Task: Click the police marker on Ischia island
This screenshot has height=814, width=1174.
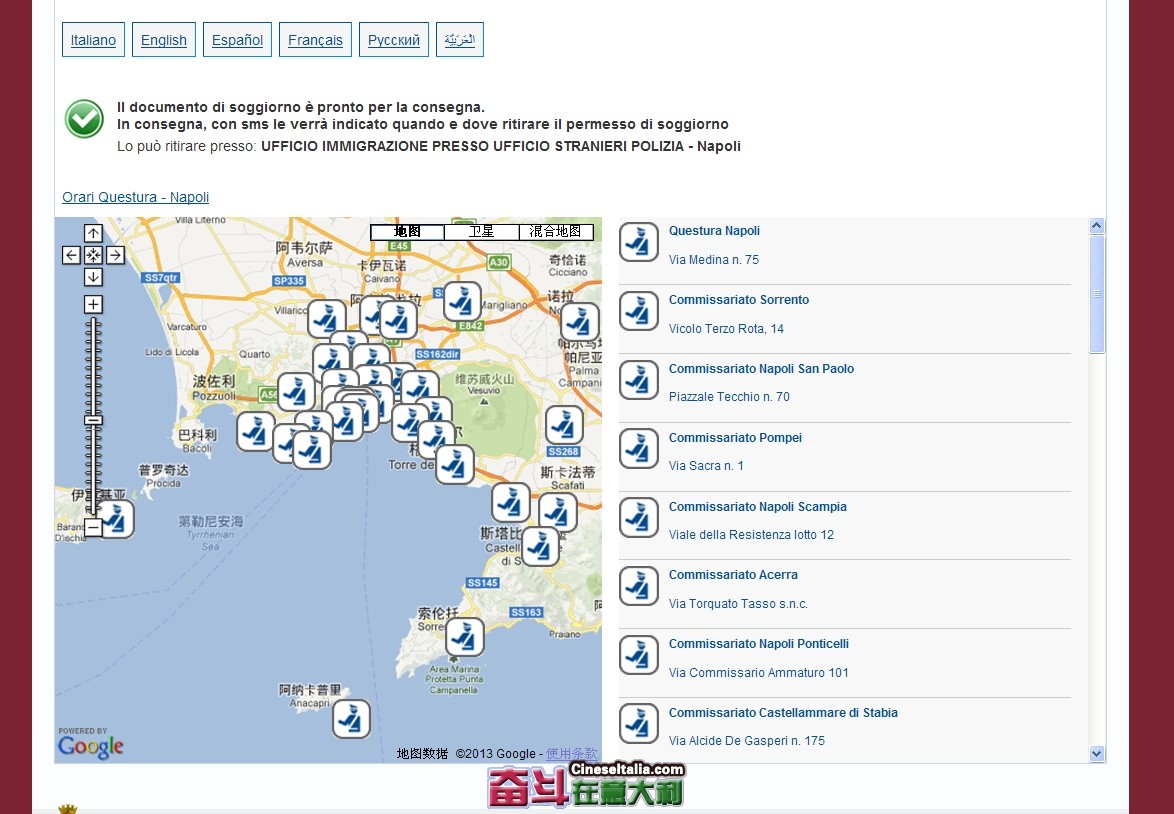Action: click(118, 519)
